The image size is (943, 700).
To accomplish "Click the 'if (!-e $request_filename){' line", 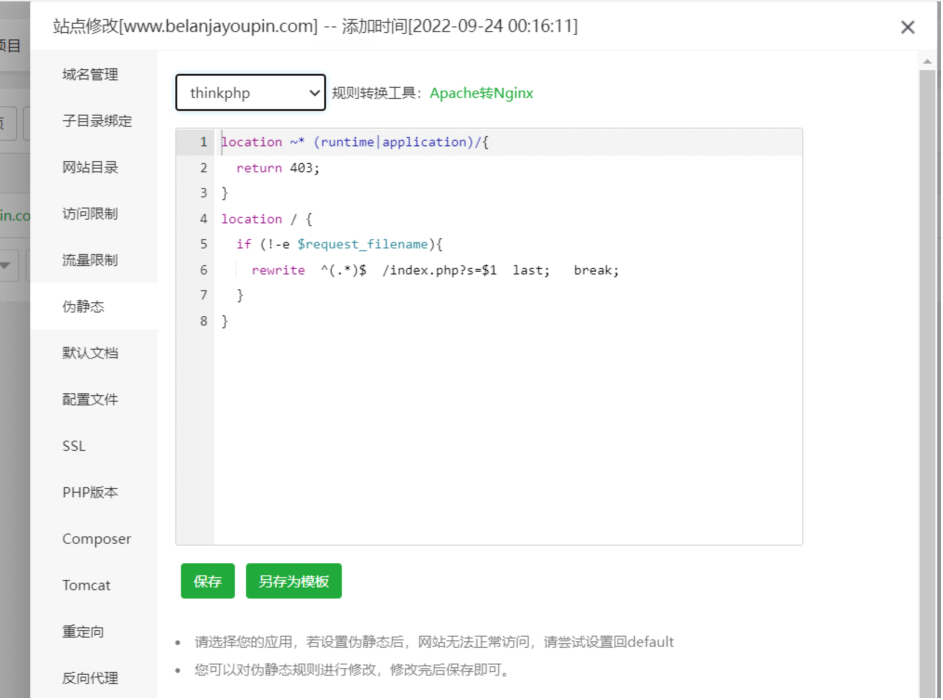I will [339, 244].
